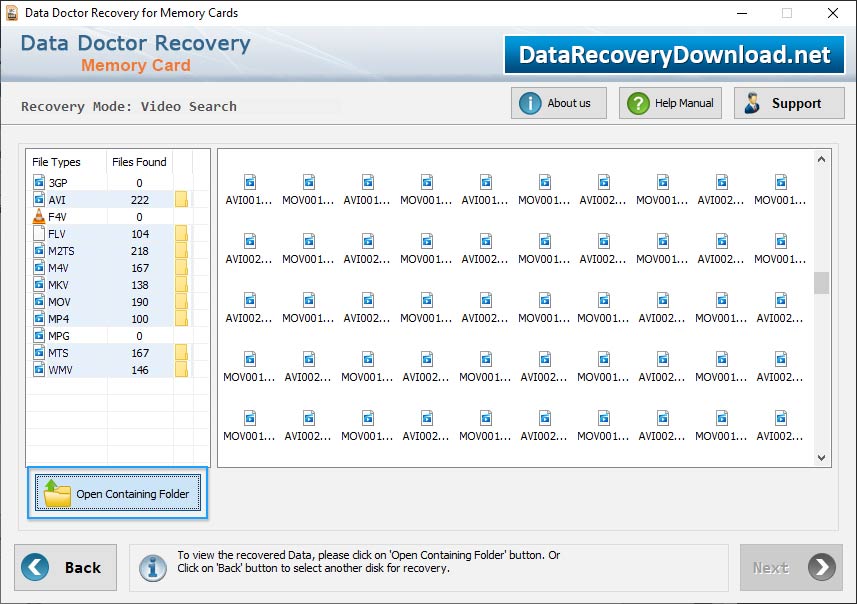Select the AVI row label

[x=57, y=200]
